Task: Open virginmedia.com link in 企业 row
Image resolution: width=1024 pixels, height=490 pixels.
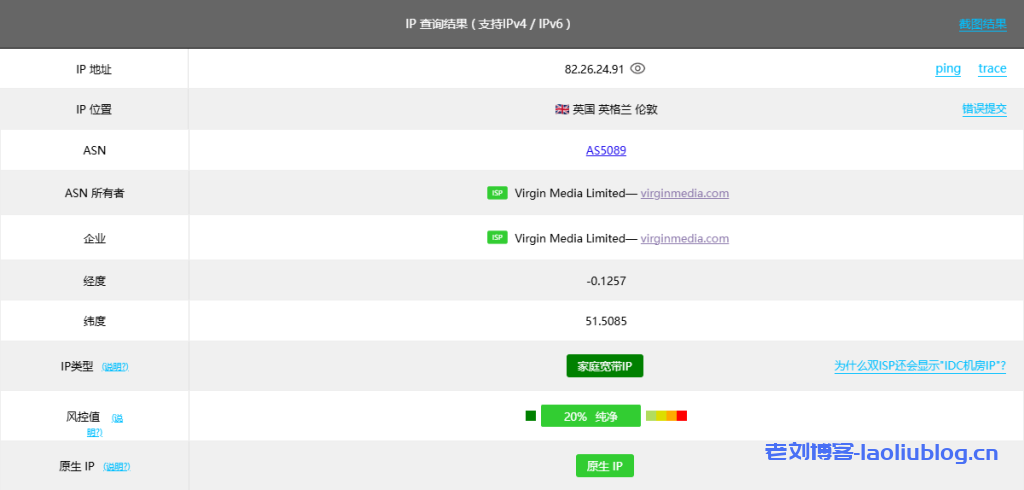Action: (684, 238)
